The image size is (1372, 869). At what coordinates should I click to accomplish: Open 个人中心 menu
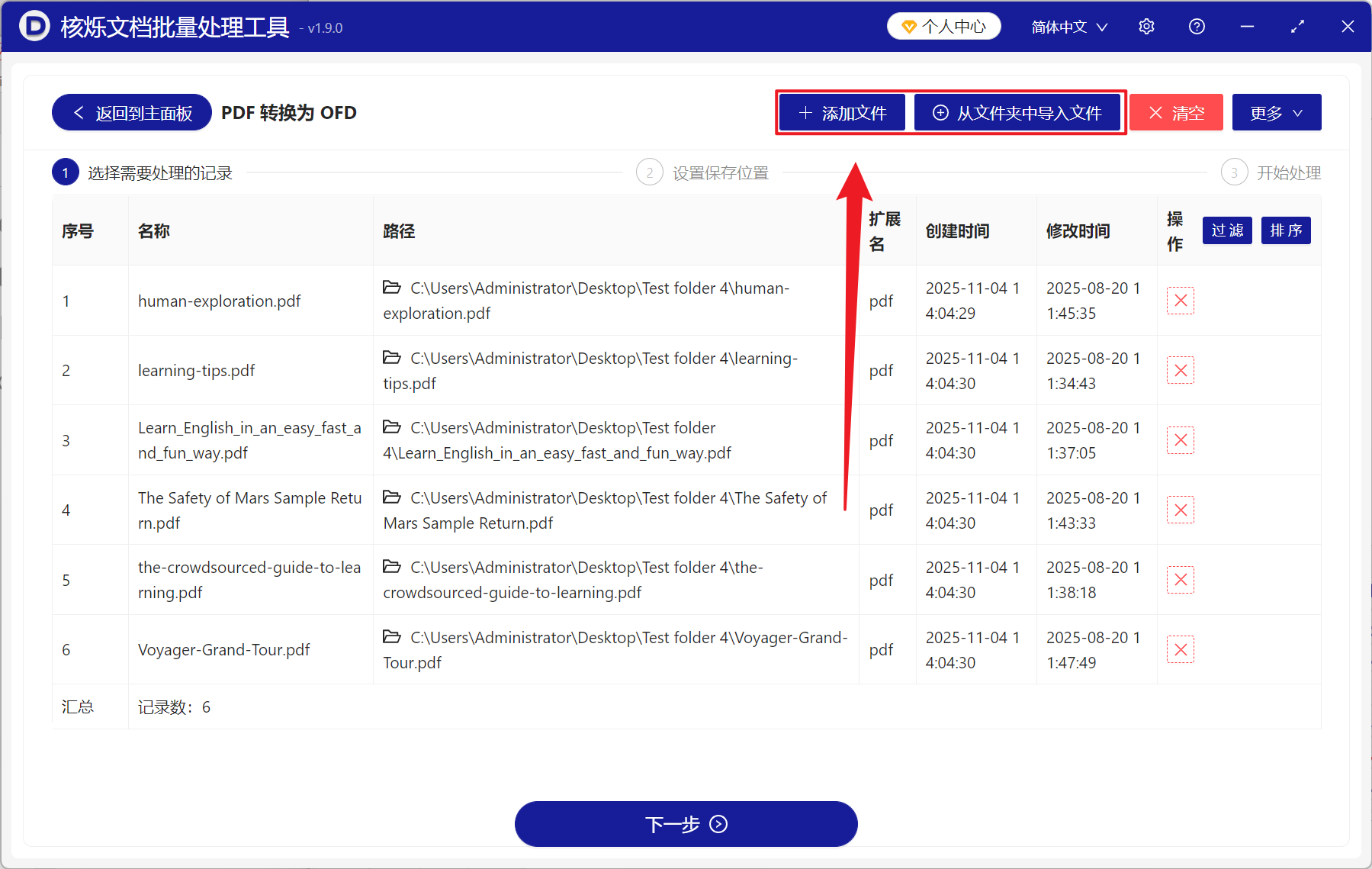(x=943, y=25)
